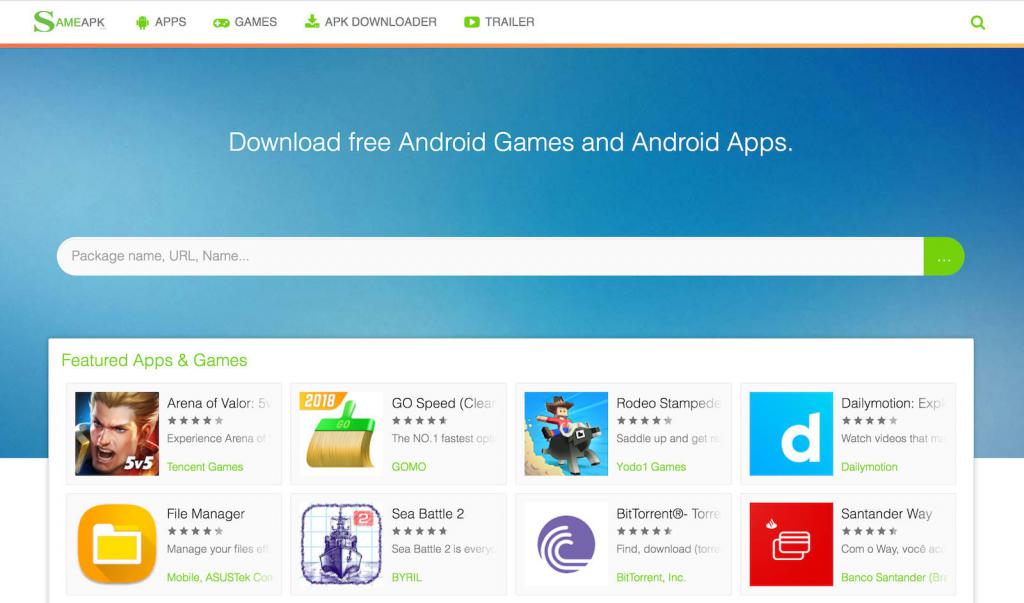Screen dimensions: 1024x603
Task: Open the BitTorrent purple swirl icon
Action: click(x=566, y=544)
